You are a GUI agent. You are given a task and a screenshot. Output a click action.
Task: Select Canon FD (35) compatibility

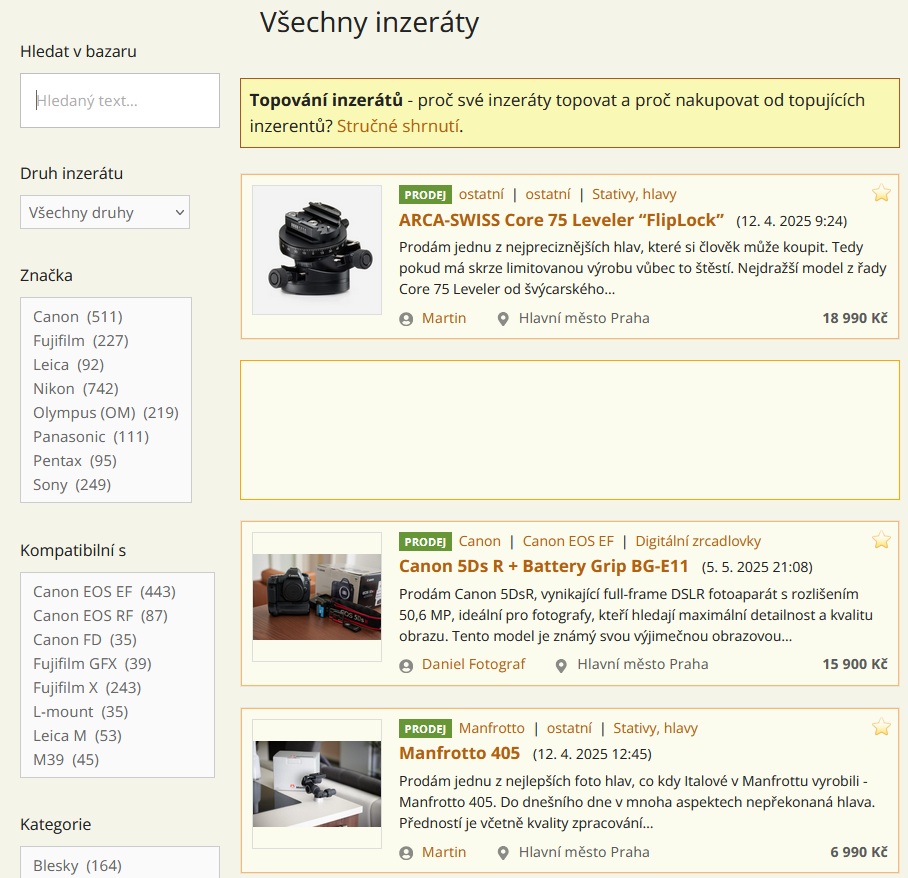(x=85, y=640)
